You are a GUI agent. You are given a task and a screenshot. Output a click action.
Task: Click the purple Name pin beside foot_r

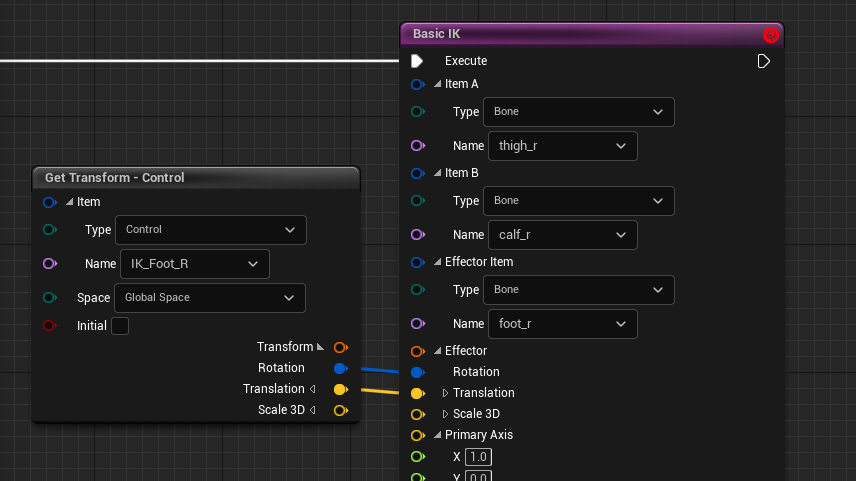pos(418,324)
